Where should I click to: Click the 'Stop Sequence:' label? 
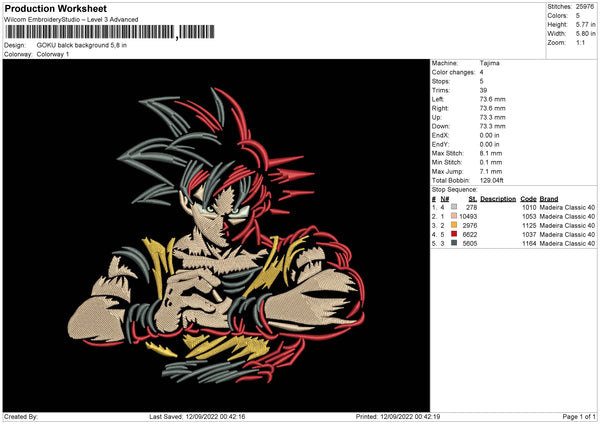[455, 190]
